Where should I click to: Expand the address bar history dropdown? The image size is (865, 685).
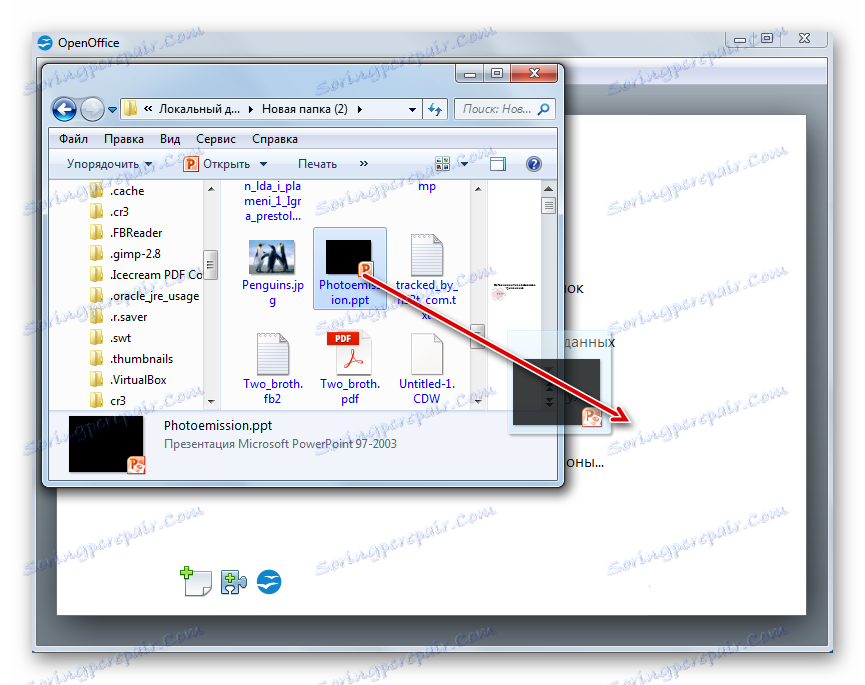click(412, 110)
